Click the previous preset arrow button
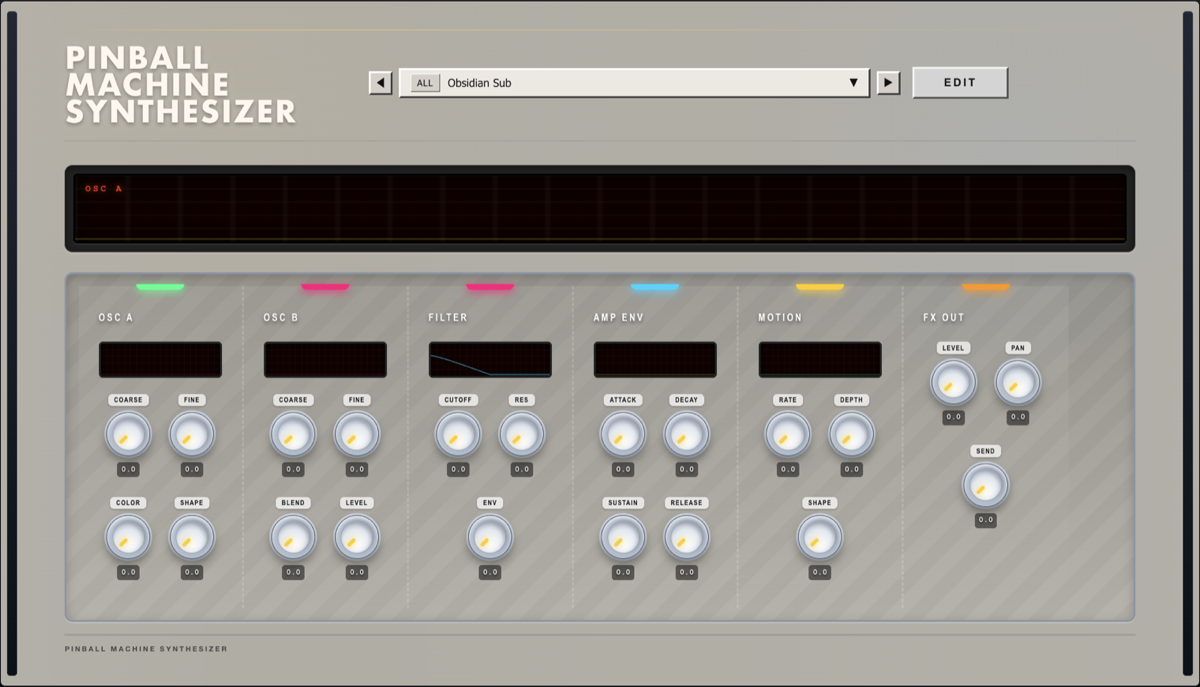This screenshot has width=1200, height=687. [380, 83]
